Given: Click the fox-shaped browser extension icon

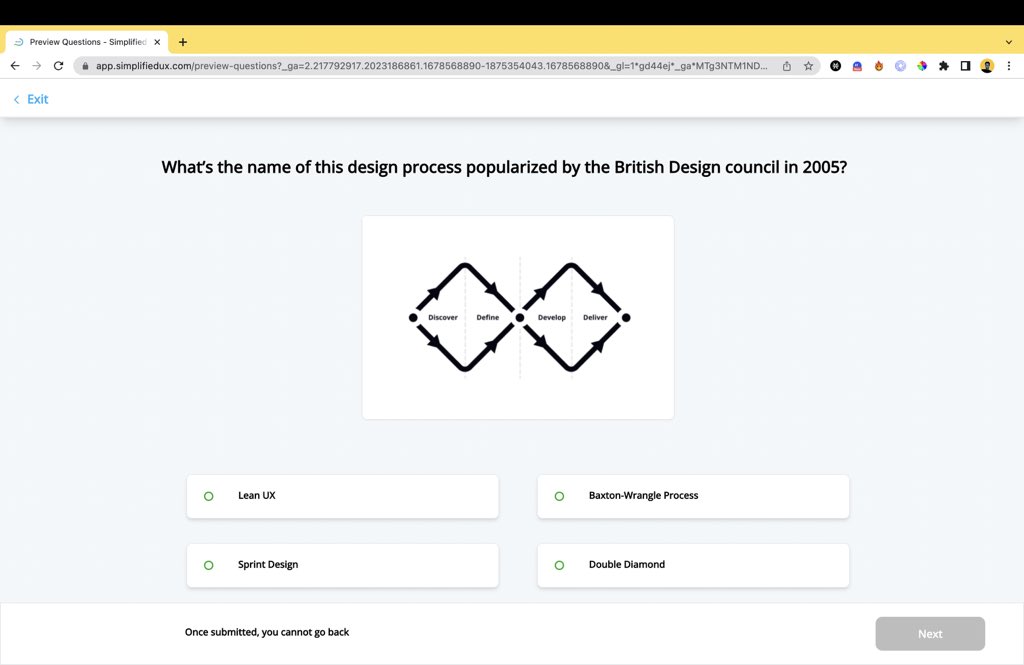Looking at the screenshot, I should (x=877, y=65).
